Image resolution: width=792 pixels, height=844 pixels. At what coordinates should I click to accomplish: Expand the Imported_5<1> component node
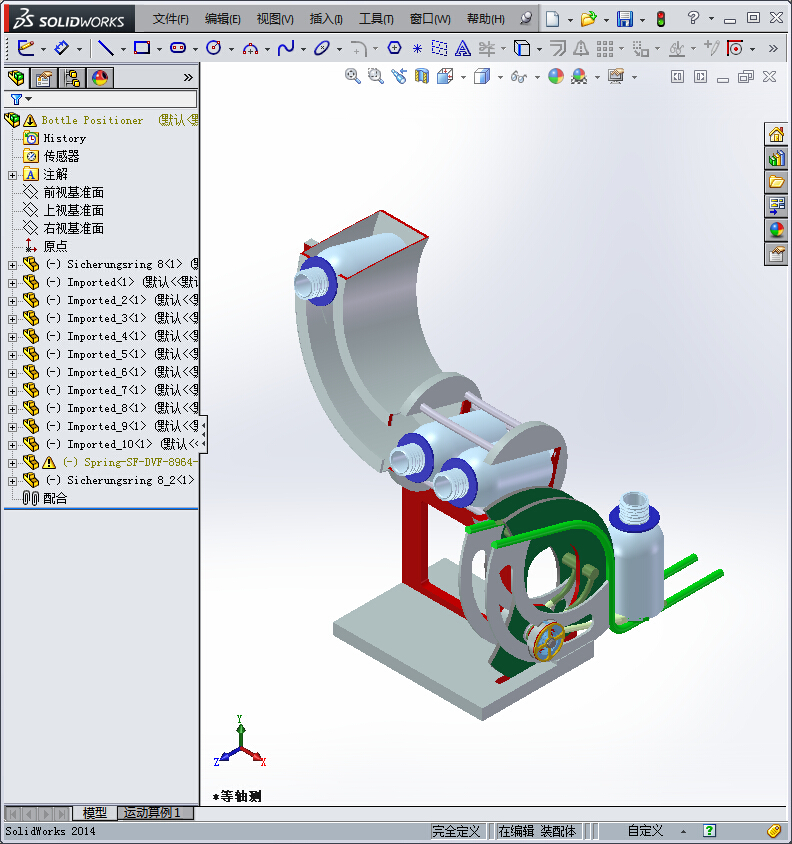coord(12,355)
